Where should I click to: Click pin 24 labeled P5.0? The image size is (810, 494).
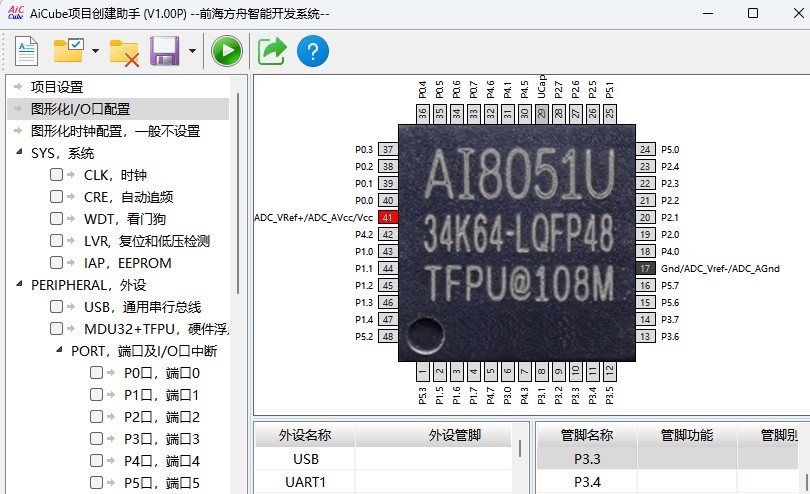645,149
